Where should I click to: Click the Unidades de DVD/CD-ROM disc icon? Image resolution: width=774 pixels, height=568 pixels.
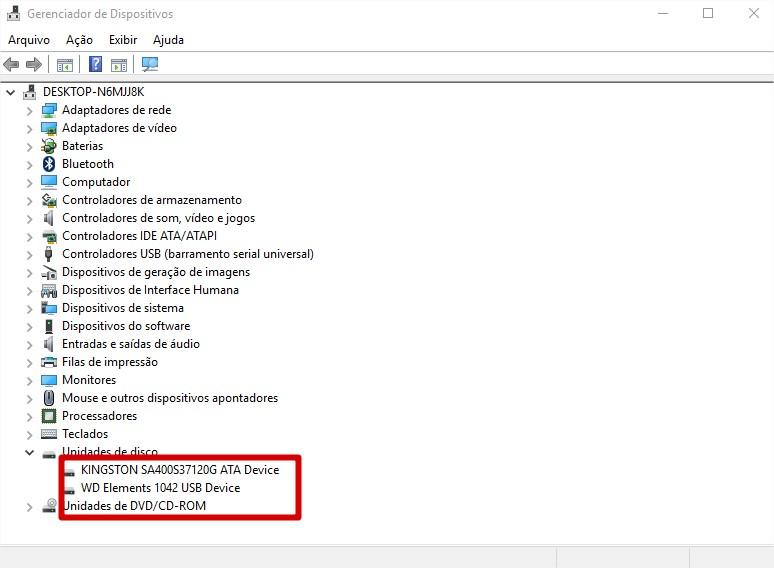click(x=49, y=505)
